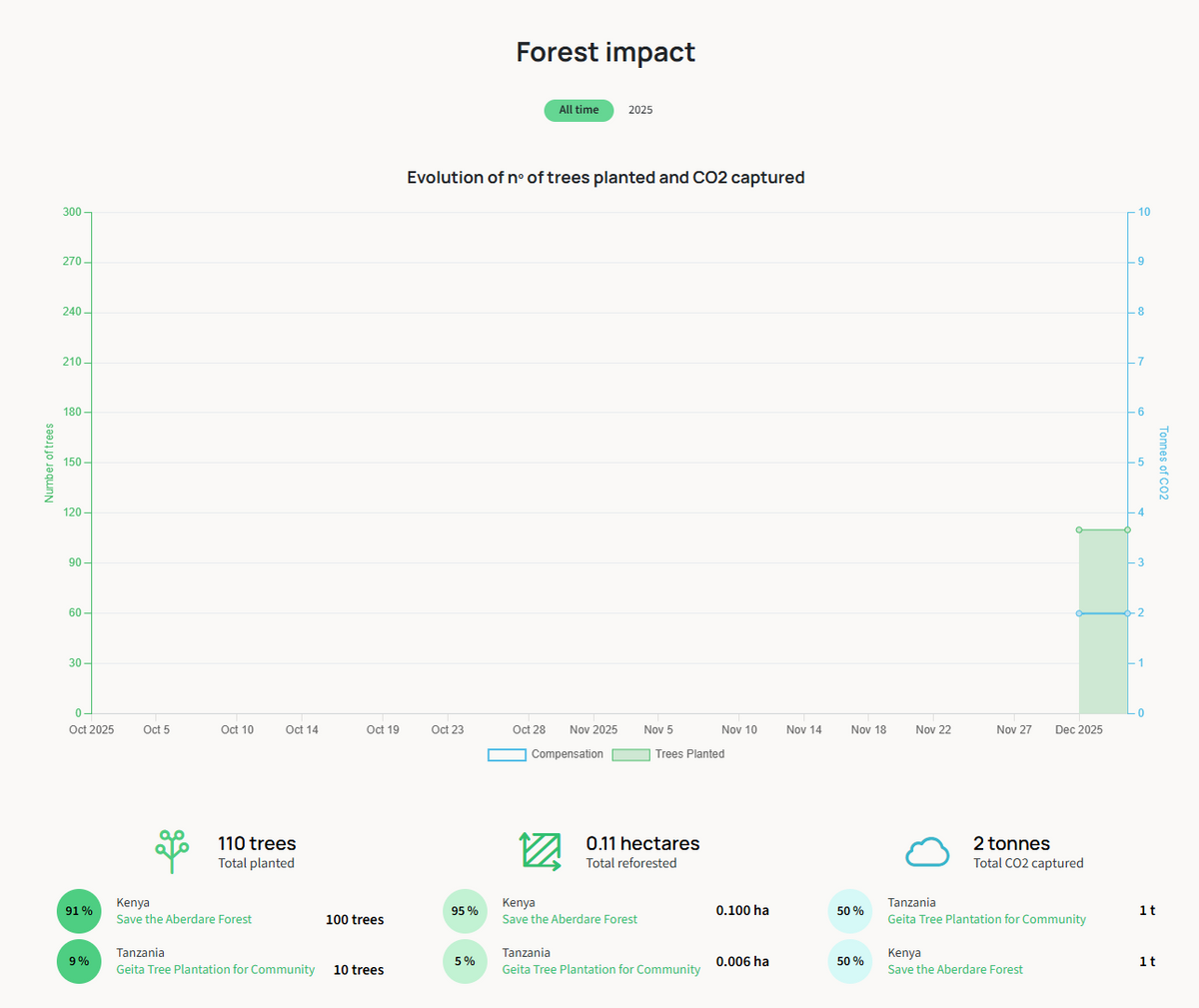Click the 95 % Kenya hectares badge

(x=465, y=911)
